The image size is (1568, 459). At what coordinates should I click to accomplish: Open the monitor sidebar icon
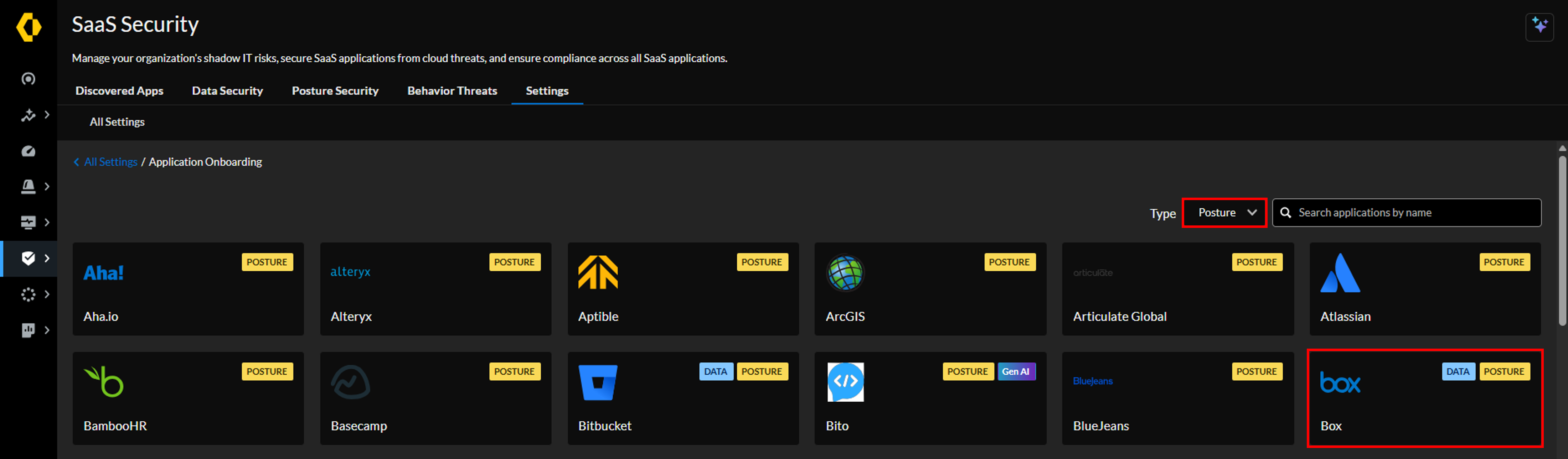tap(28, 223)
